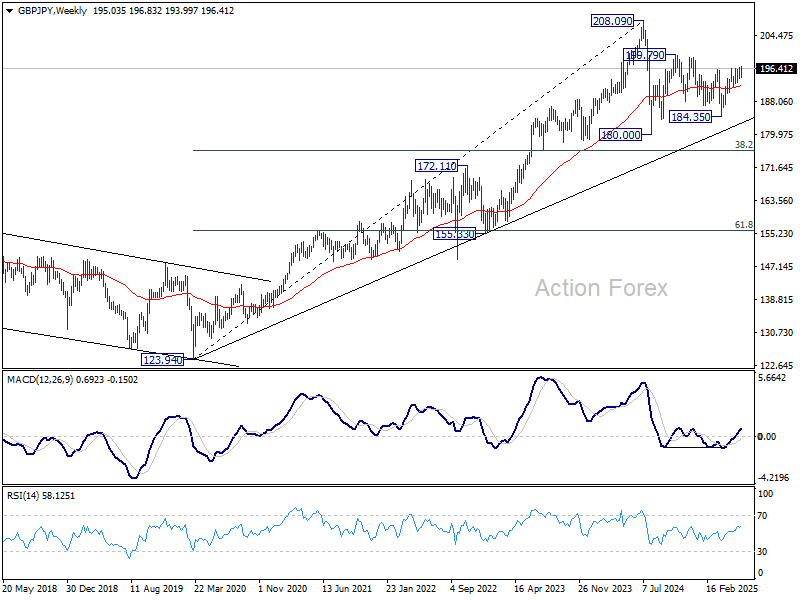The height and width of the screenshot is (600, 800).
Task: Select the GBPJPY,Weekly symbol title
Action: click(52, 11)
